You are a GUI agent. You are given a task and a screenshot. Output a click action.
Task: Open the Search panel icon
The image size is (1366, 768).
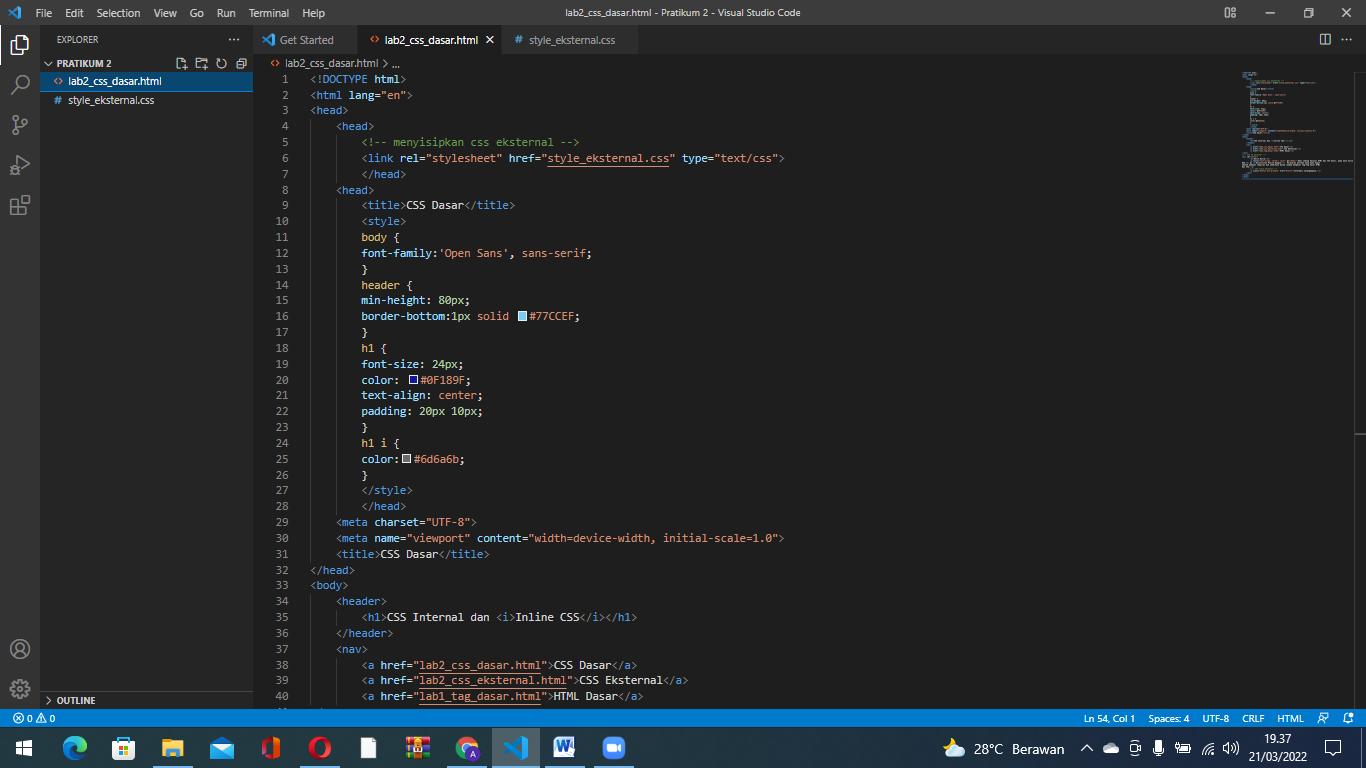click(20, 85)
